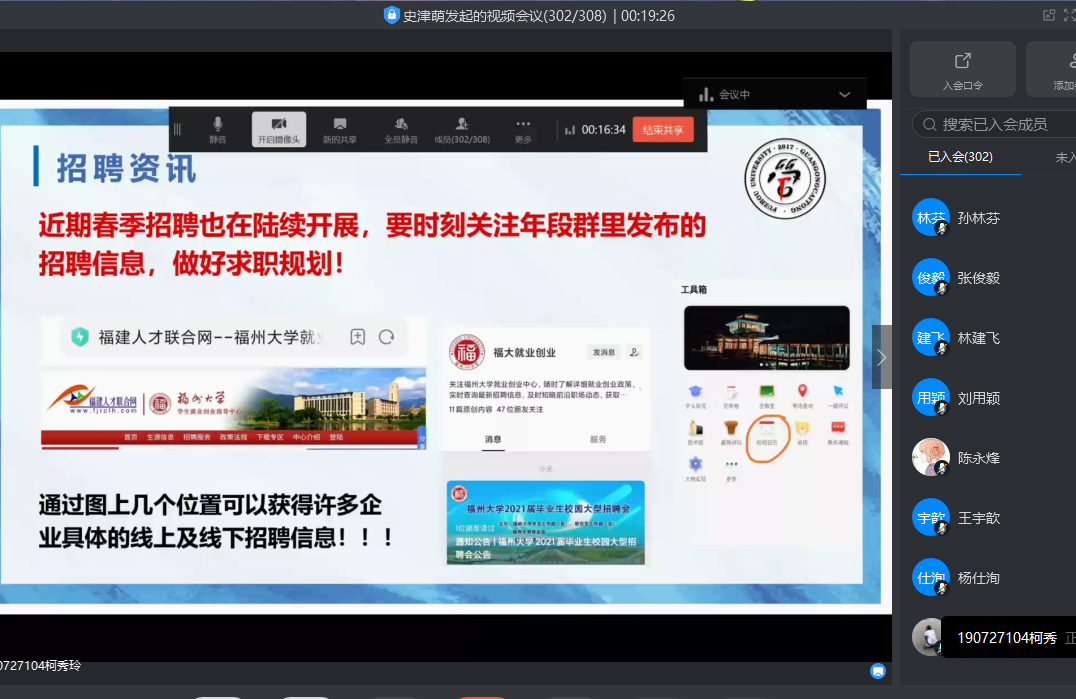Turn on camera via 开启摄像头

coord(279,129)
